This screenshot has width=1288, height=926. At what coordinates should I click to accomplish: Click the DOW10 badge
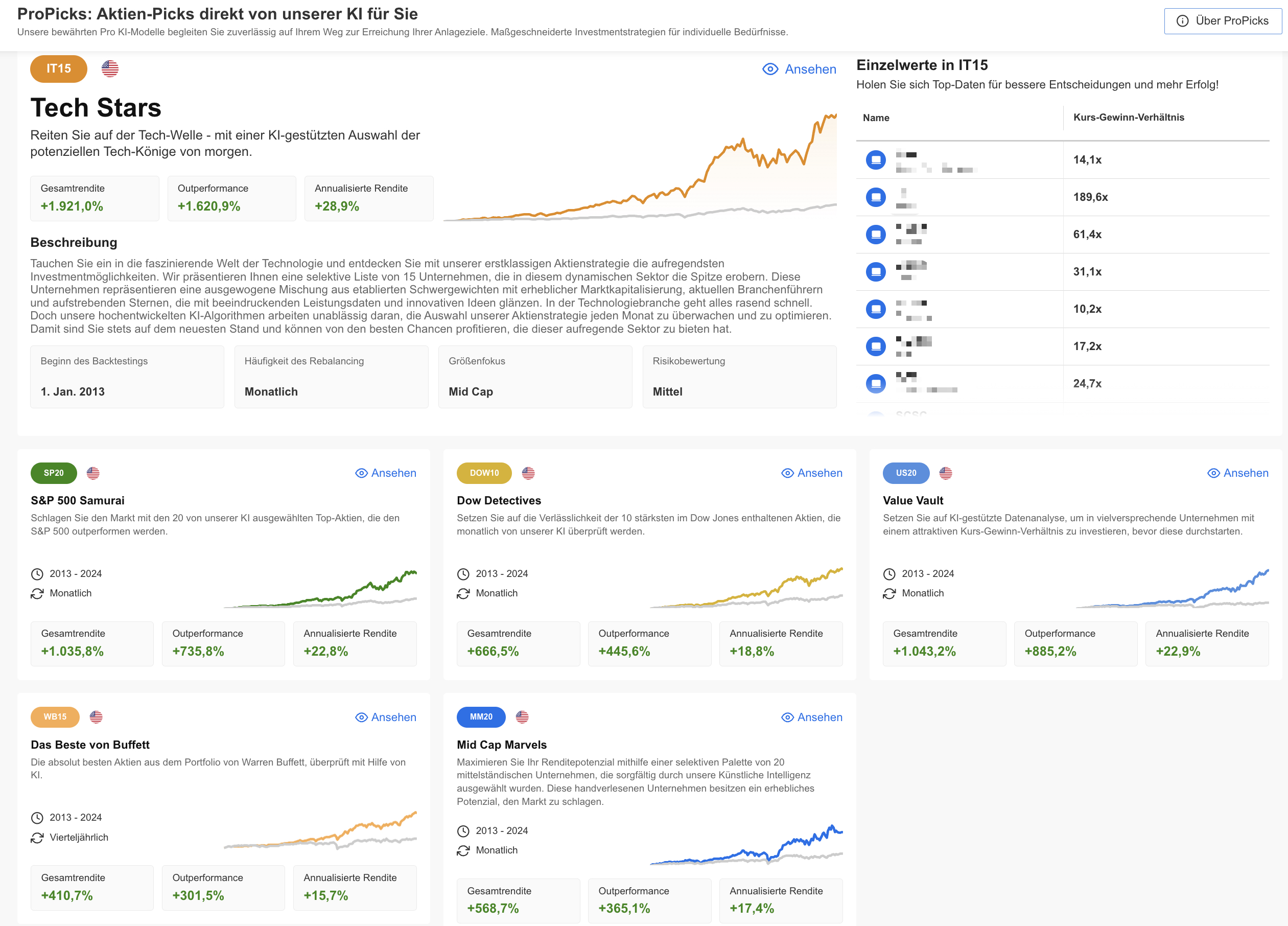(x=484, y=473)
